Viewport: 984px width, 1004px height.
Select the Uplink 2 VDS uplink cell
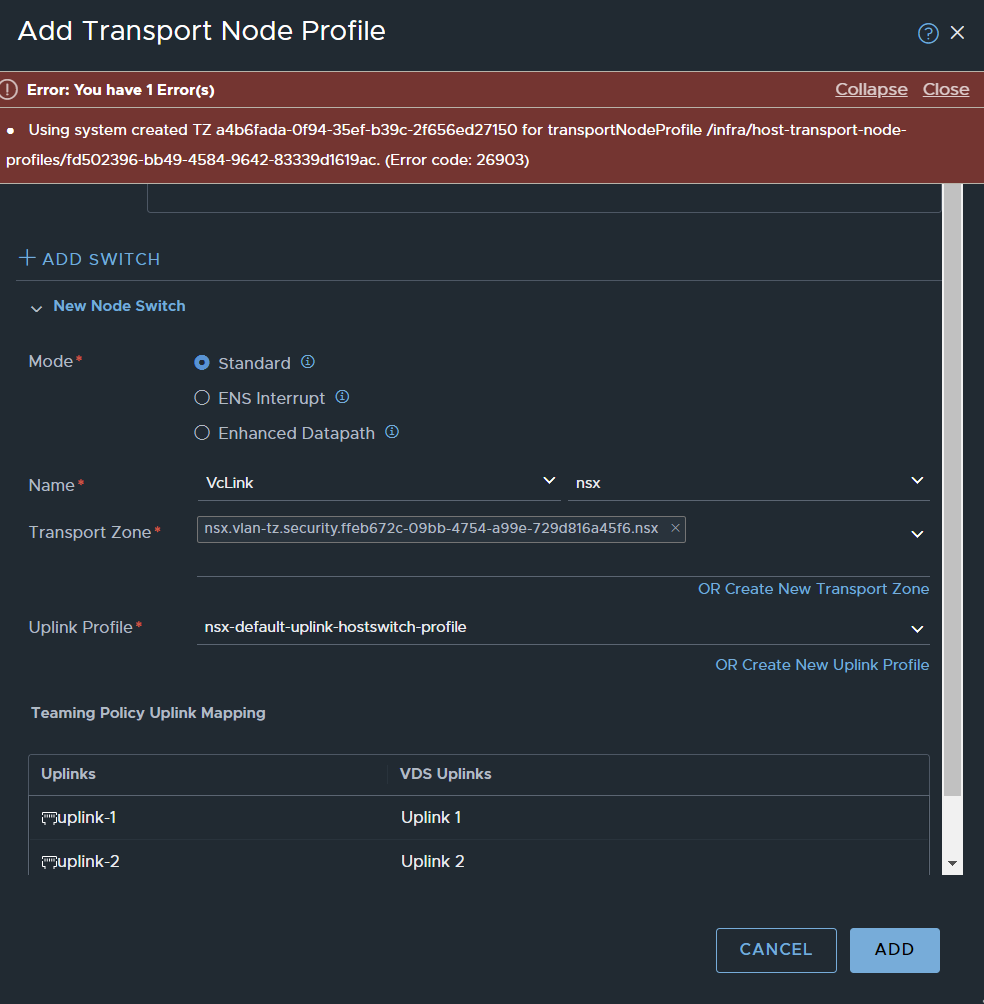coord(432,862)
